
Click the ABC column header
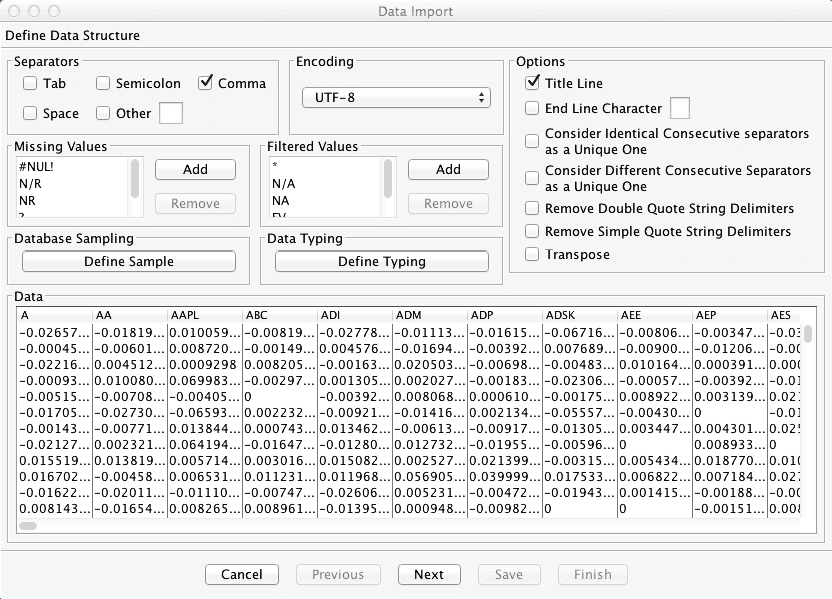[x=280, y=315]
